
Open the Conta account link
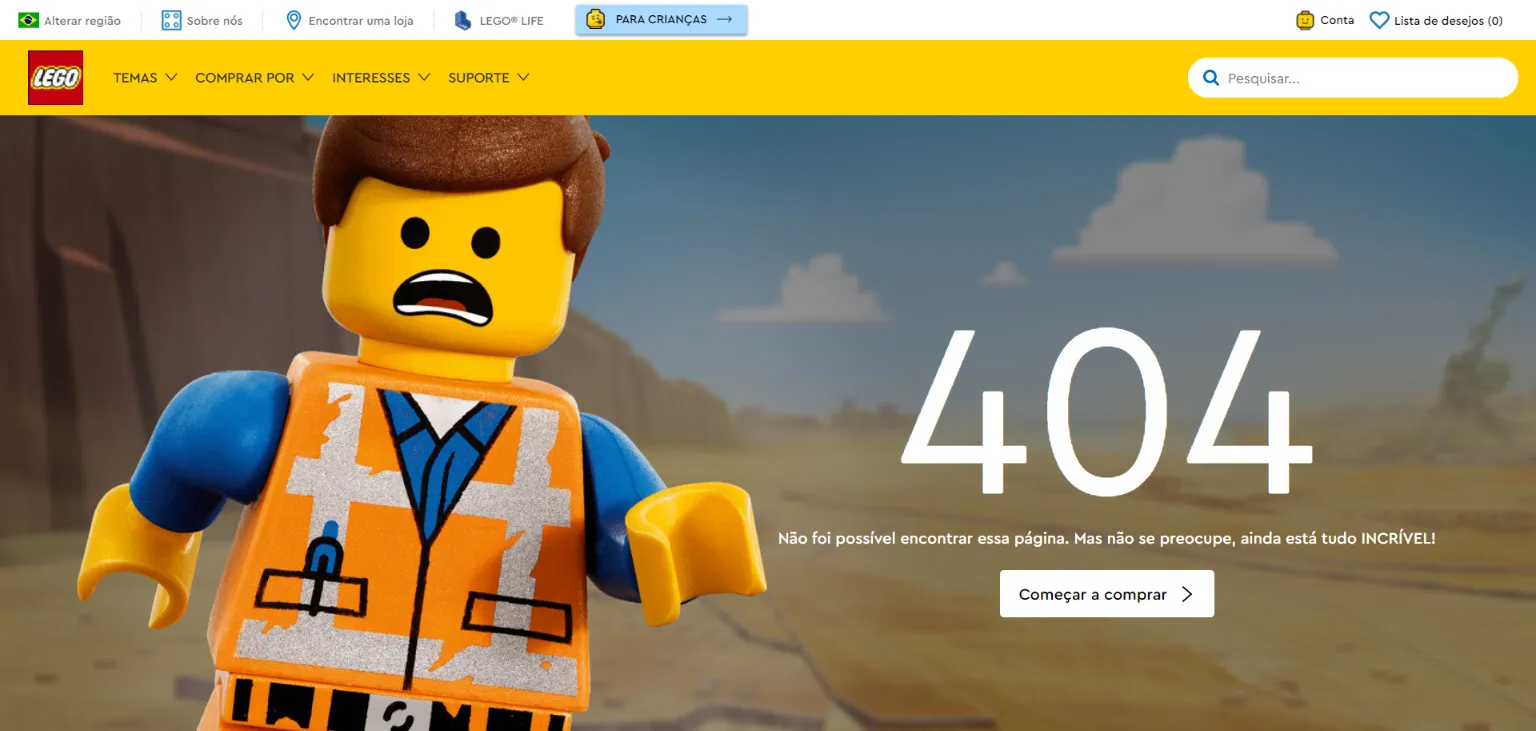(x=1337, y=20)
